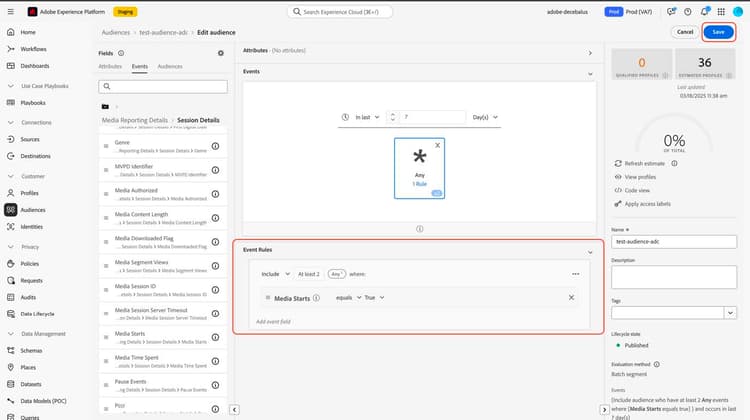The height and width of the screenshot is (420, 750).
Task: Click the fields search input
Action: [x=163, y=86]
